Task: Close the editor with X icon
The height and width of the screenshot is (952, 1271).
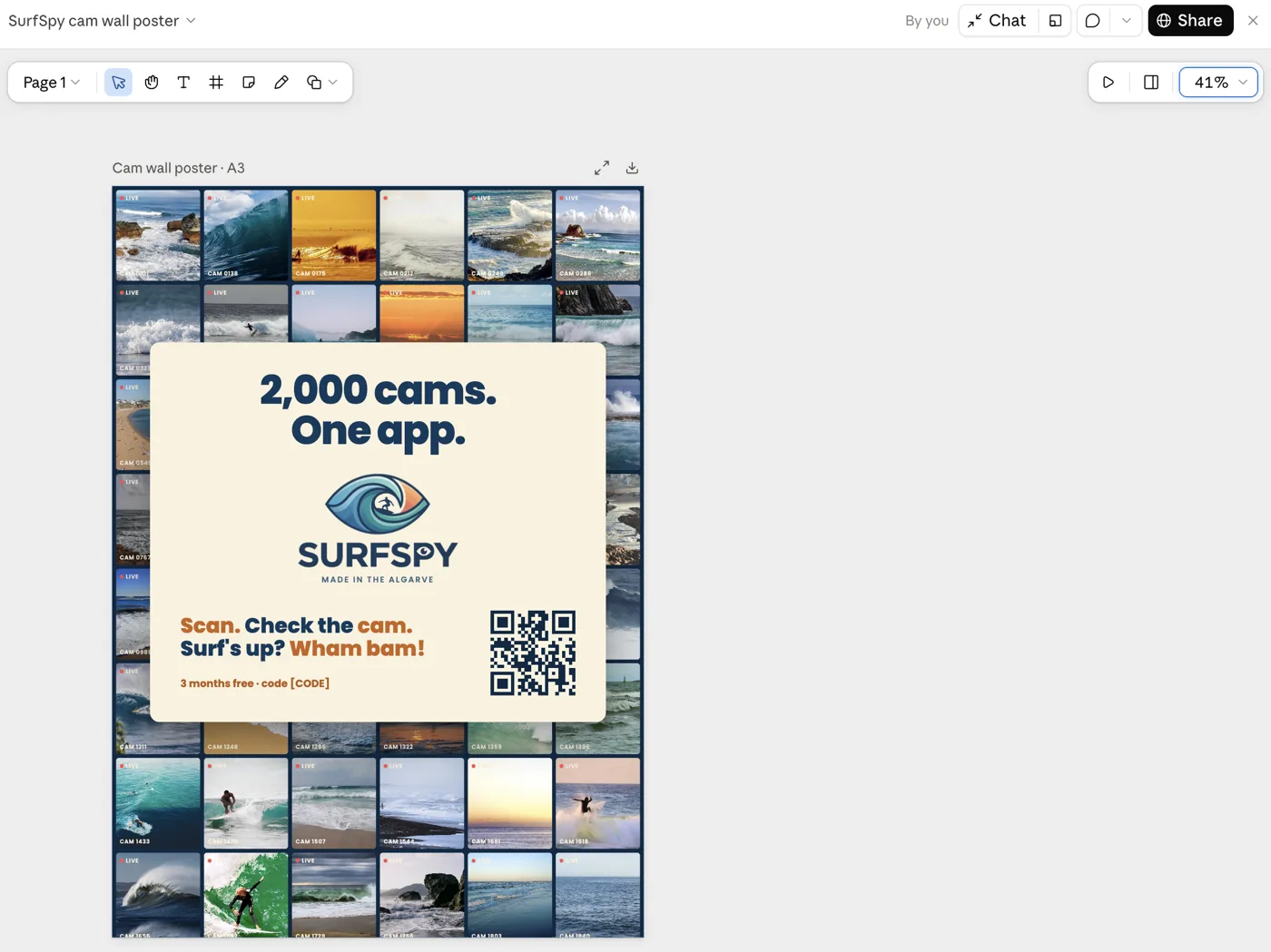Action: tap(1253, 20)
